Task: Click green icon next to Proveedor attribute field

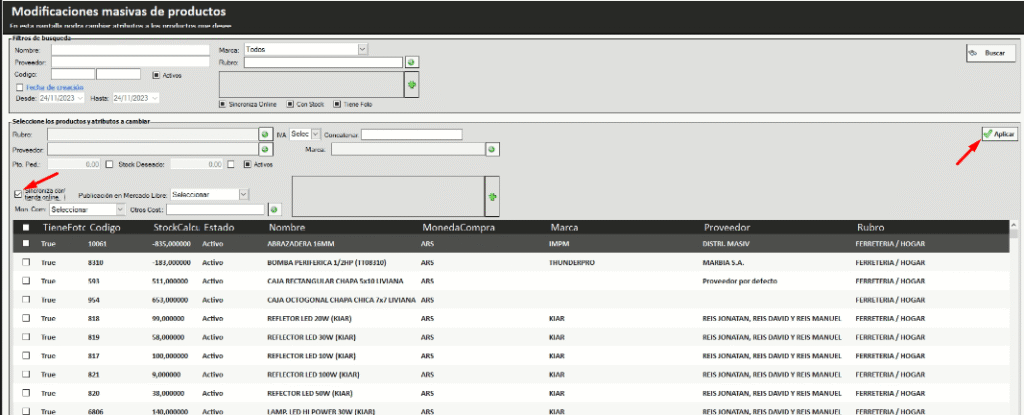Action: pyautogui.click(x=265, y=149)
